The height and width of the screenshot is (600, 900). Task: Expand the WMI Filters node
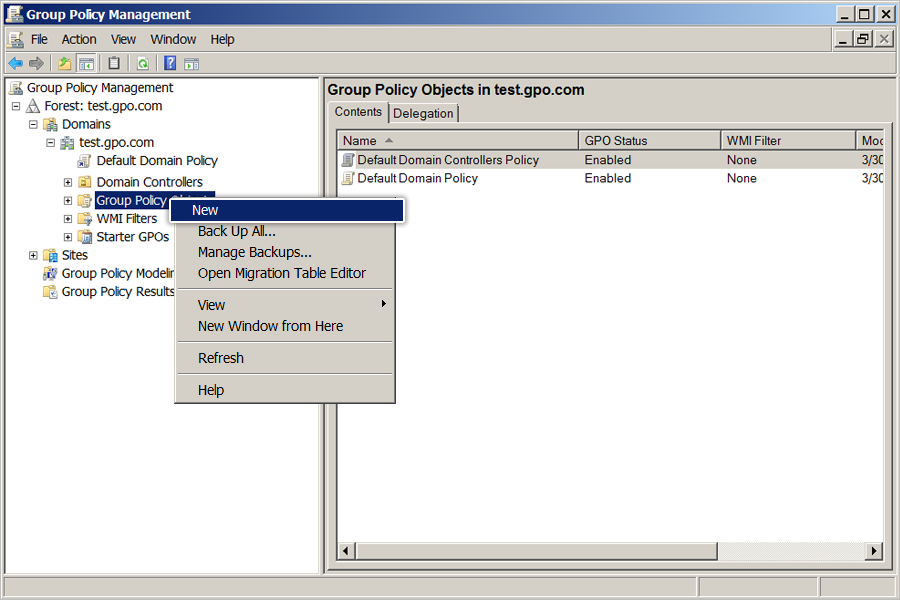tap(68, 219)
